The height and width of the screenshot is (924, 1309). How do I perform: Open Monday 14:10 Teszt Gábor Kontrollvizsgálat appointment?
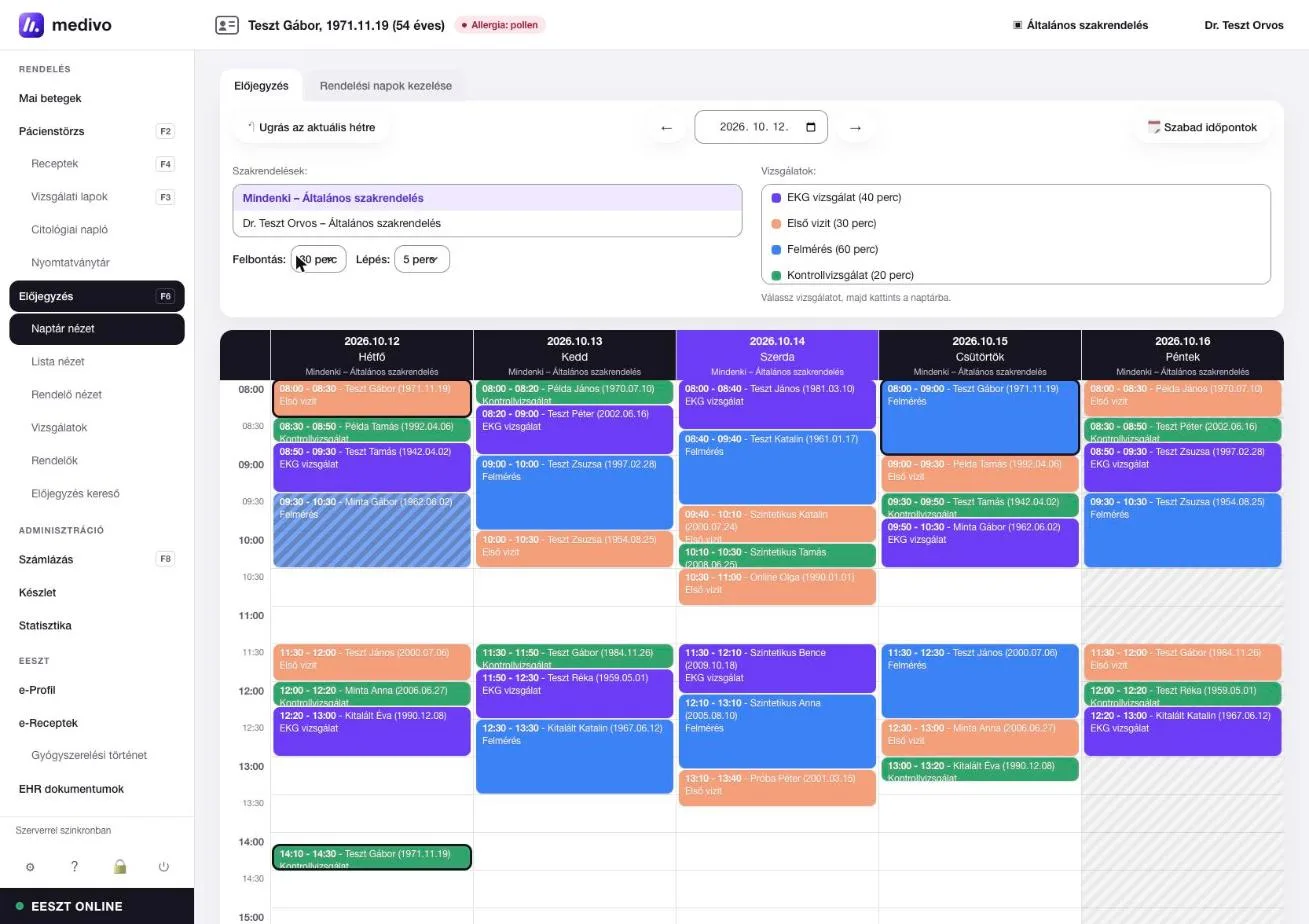(372, 857)
